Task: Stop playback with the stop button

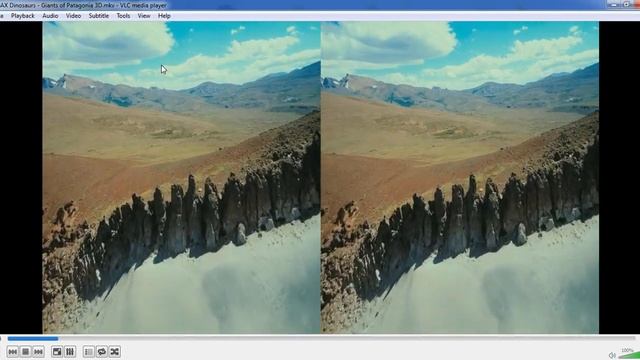Action: [25, 351]
